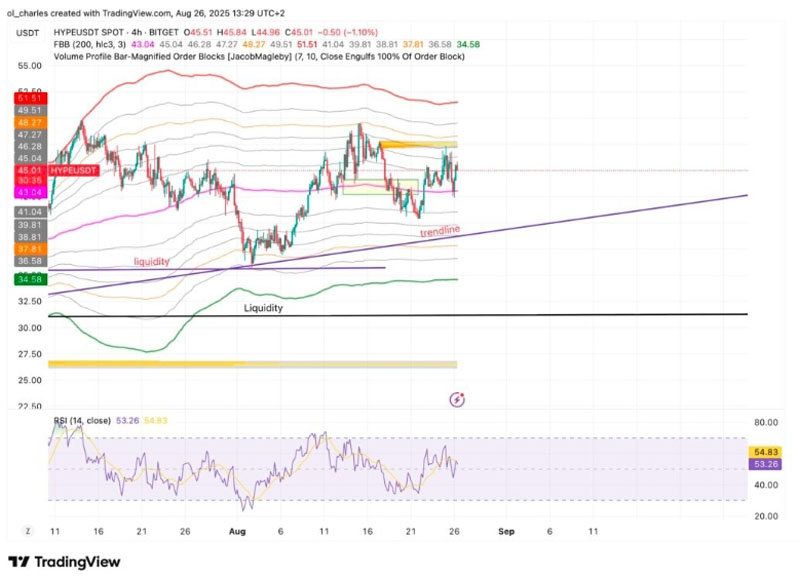Open the USDT currency selector
Screen dimensions: 800x577
point(29,31)
